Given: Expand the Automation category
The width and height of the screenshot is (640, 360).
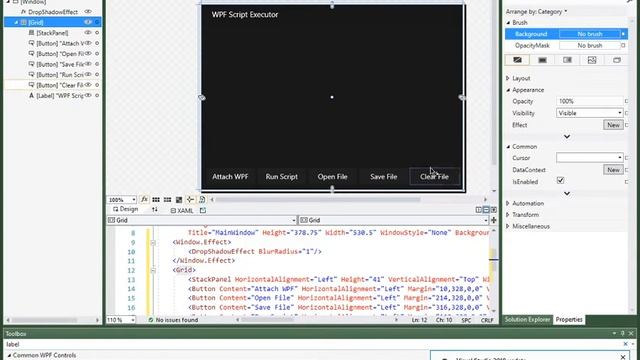Looking at the screenshot, I should (508, 203).
